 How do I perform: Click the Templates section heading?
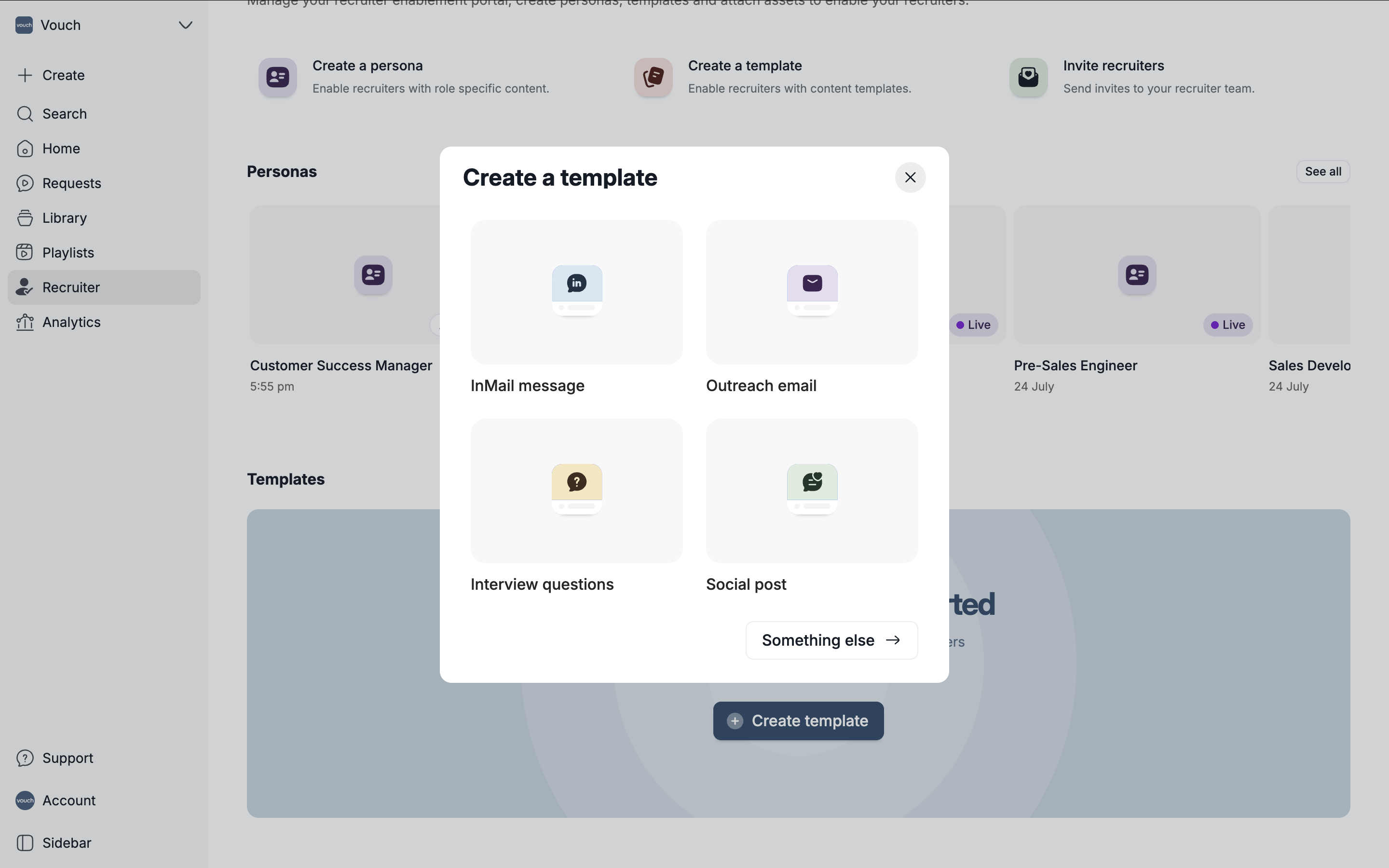pos(286,479)
